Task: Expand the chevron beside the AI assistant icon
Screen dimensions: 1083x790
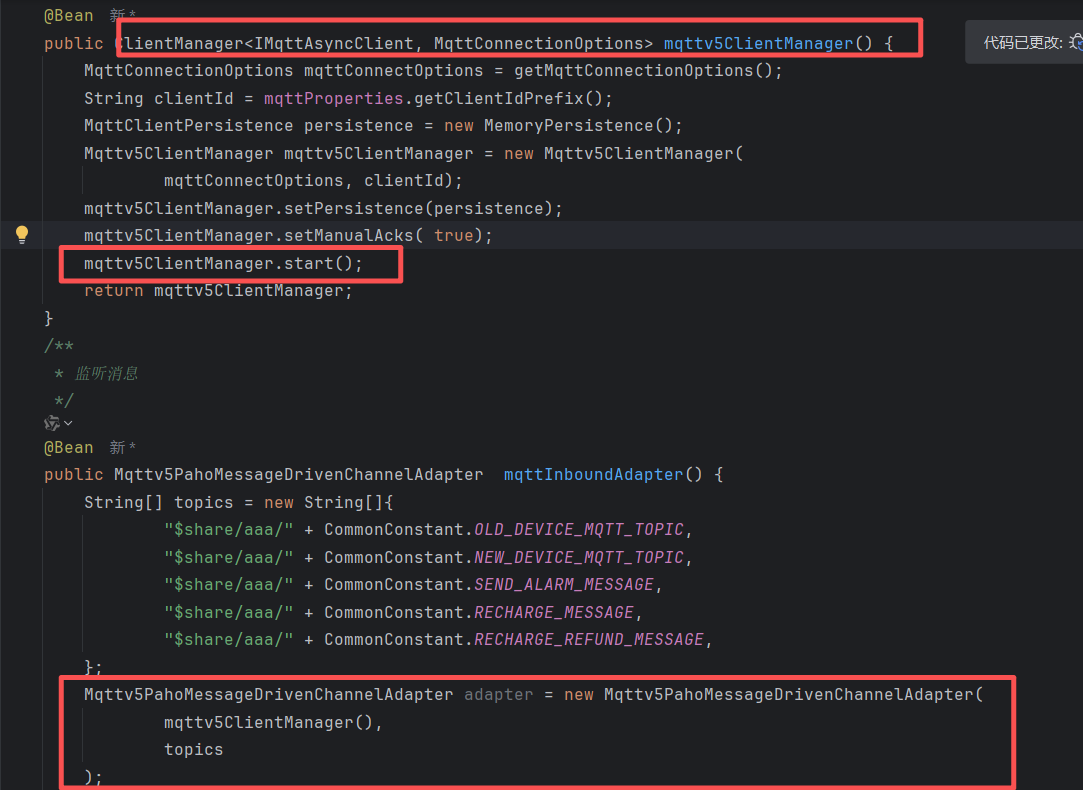Action: click(x=68, y=424)
